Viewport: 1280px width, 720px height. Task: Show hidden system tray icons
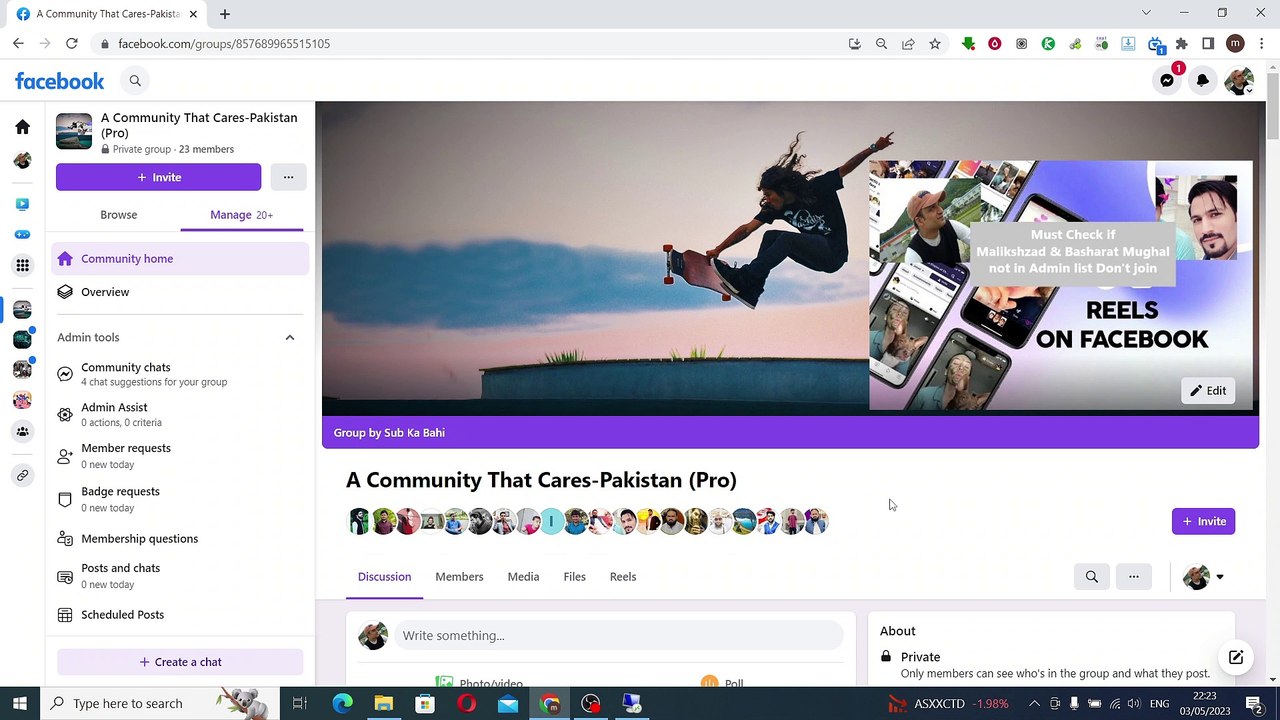1034,704
